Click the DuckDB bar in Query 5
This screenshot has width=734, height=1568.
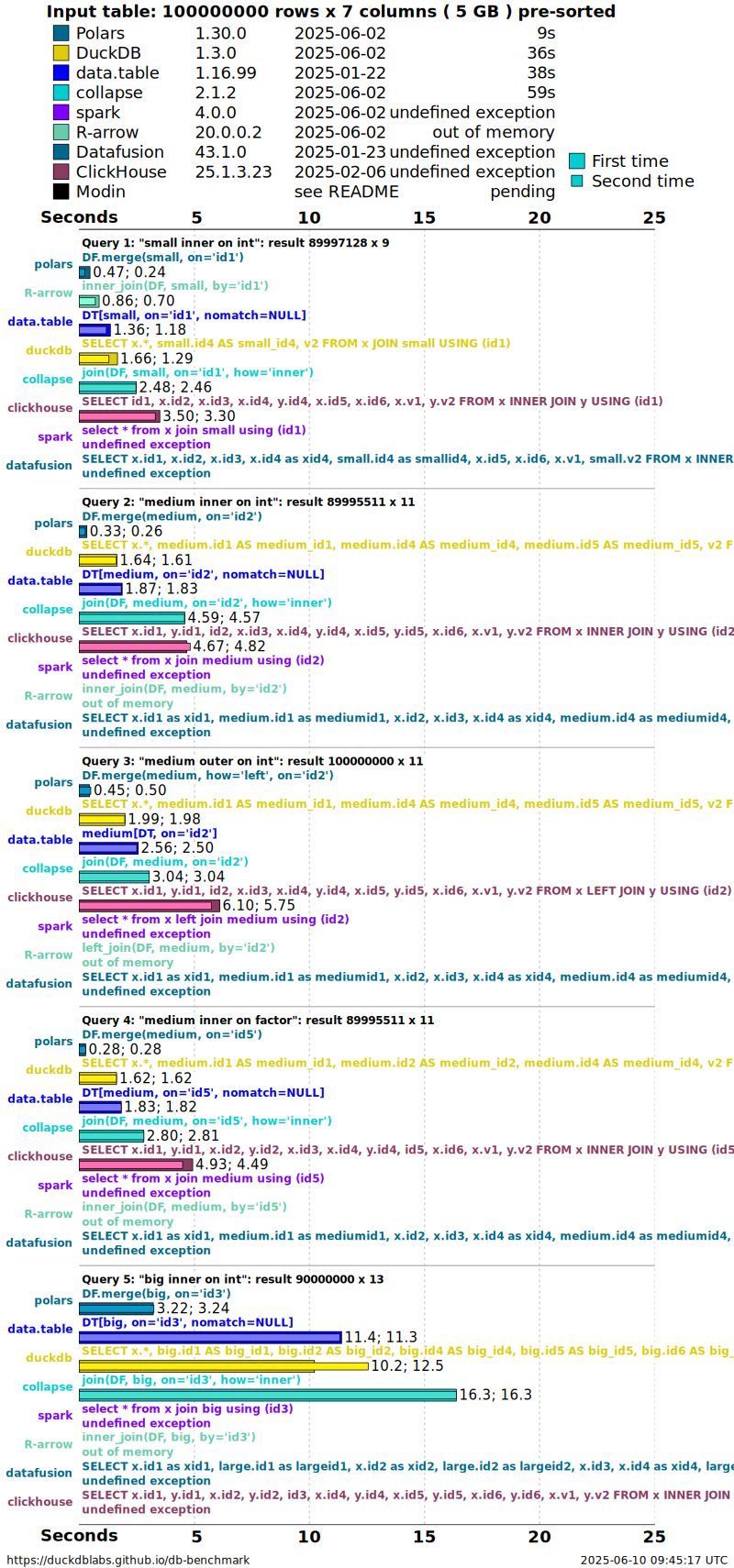click(x=224, y=1366)
